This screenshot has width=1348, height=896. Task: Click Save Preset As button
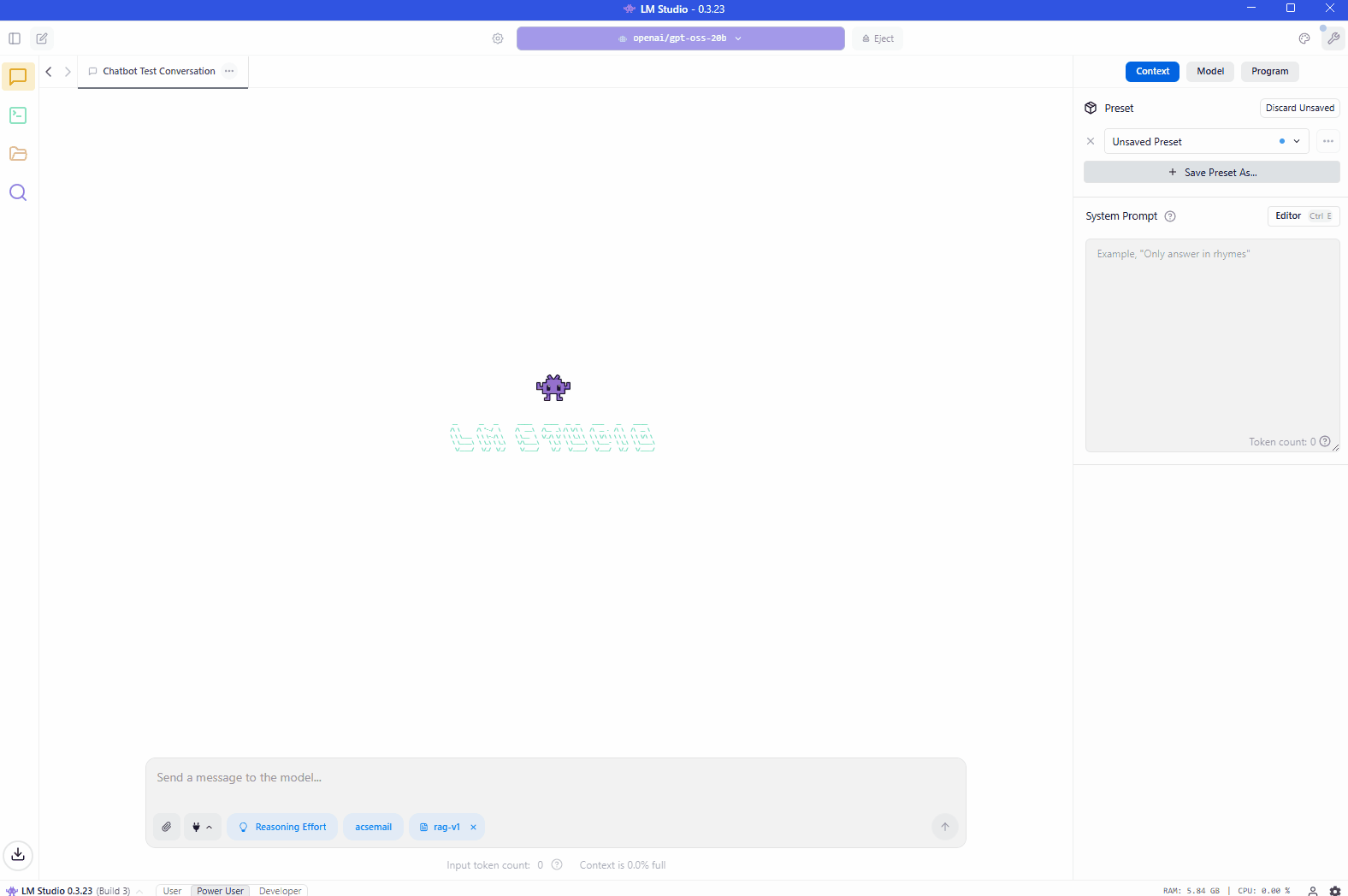(1211, 172)
